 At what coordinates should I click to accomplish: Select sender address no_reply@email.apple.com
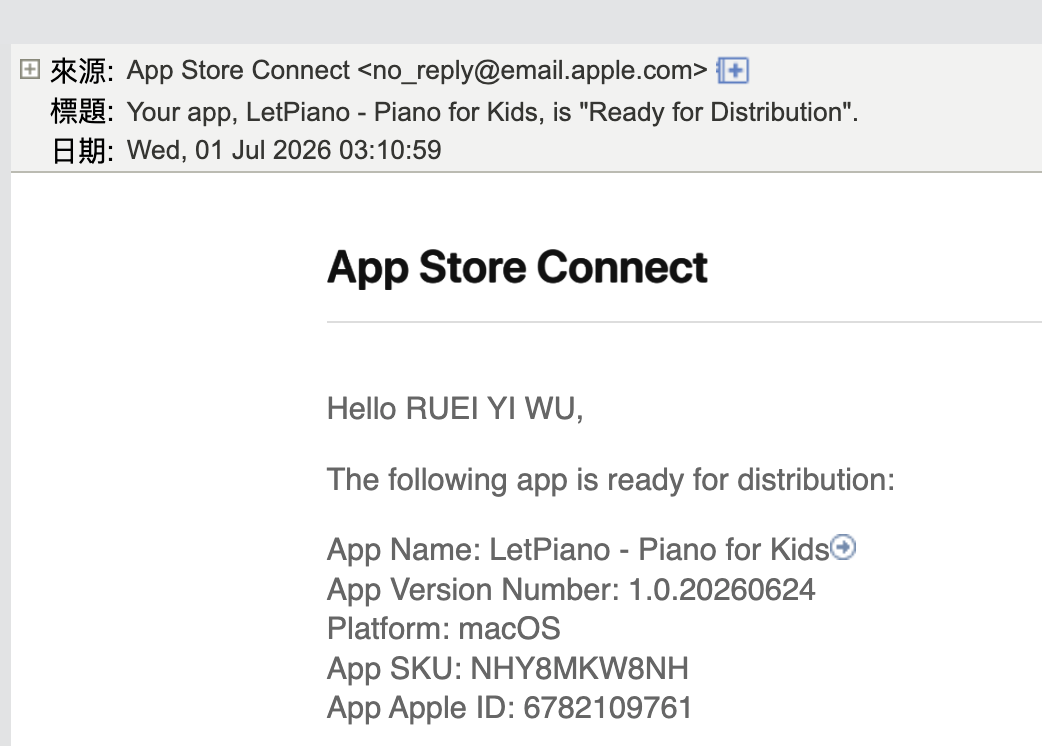(x=532, y=70)
